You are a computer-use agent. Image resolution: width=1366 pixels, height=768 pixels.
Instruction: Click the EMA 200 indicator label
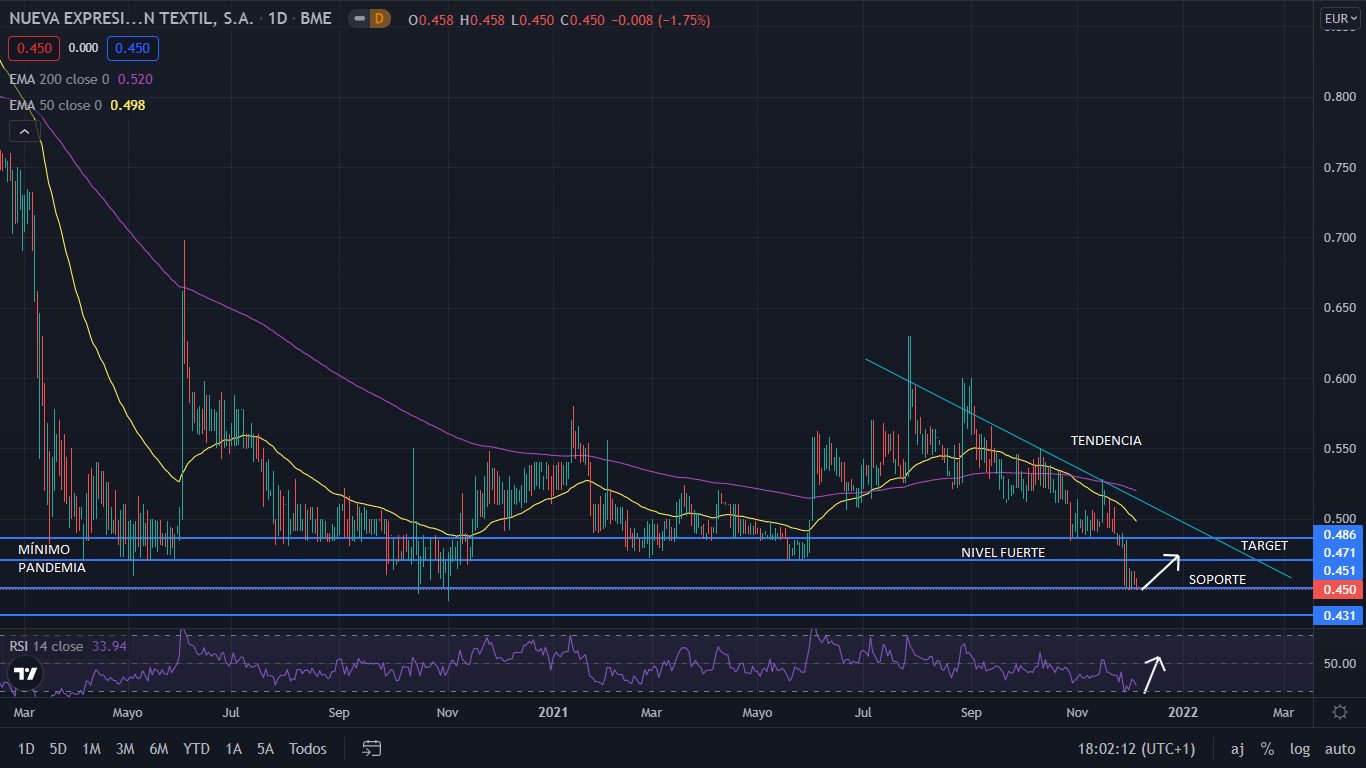tap(60, 79)
